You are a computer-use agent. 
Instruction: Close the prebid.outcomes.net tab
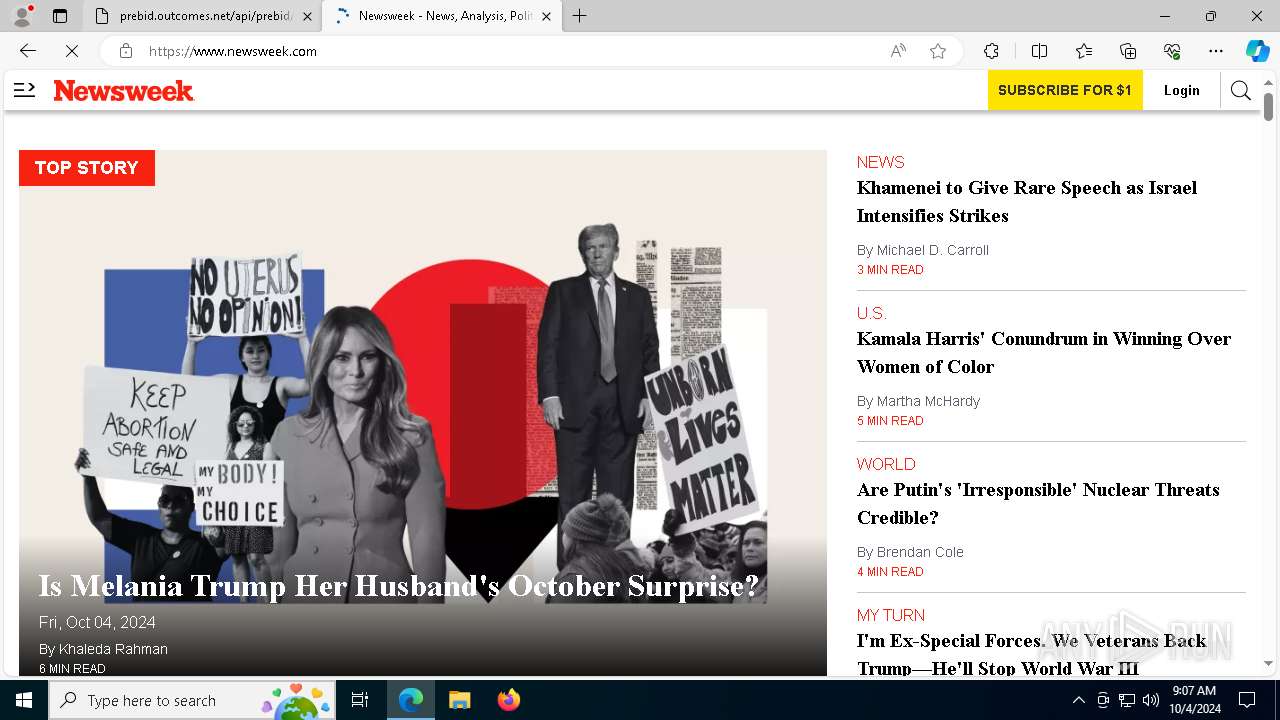coord(307,16)
